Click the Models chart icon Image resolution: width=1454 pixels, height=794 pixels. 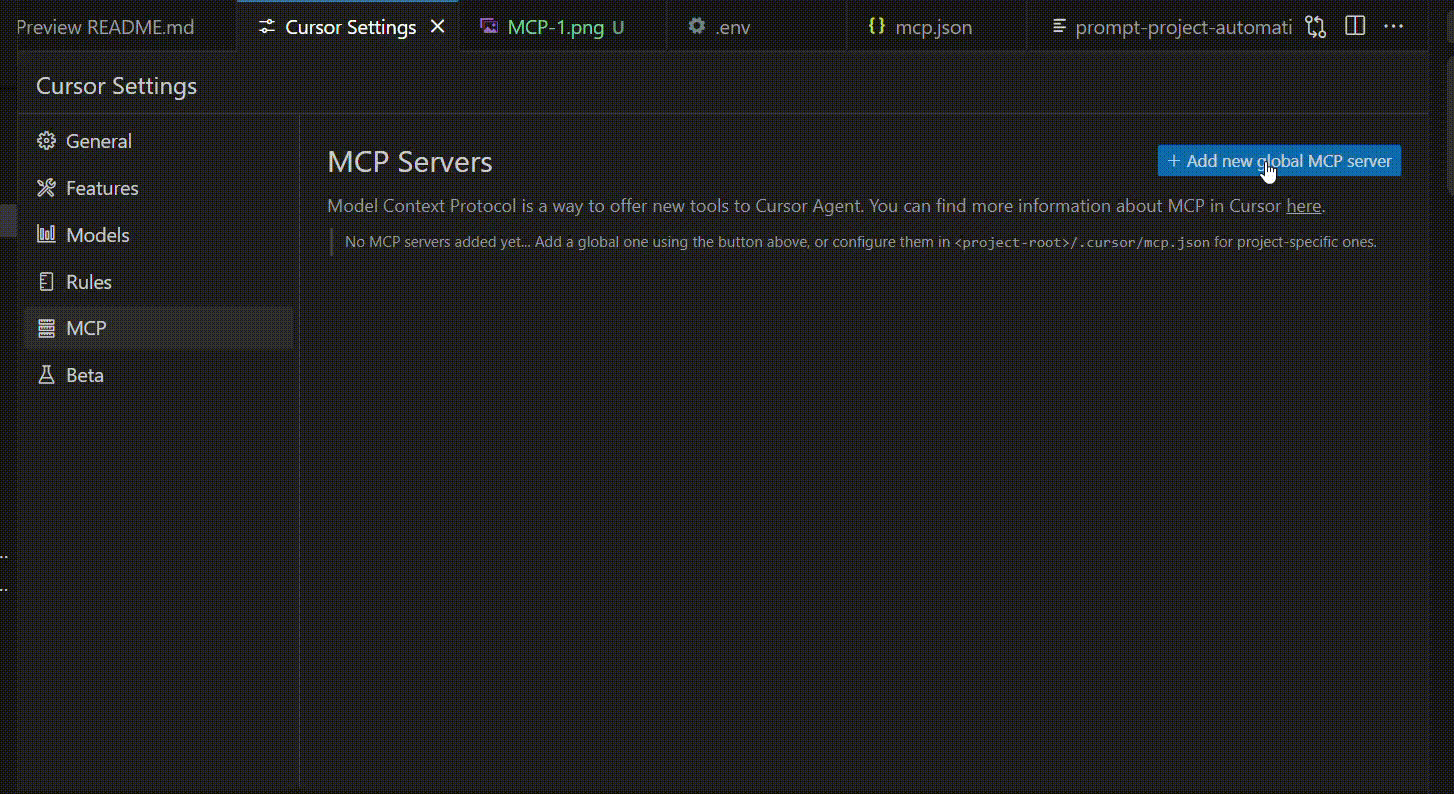(46, 234)
